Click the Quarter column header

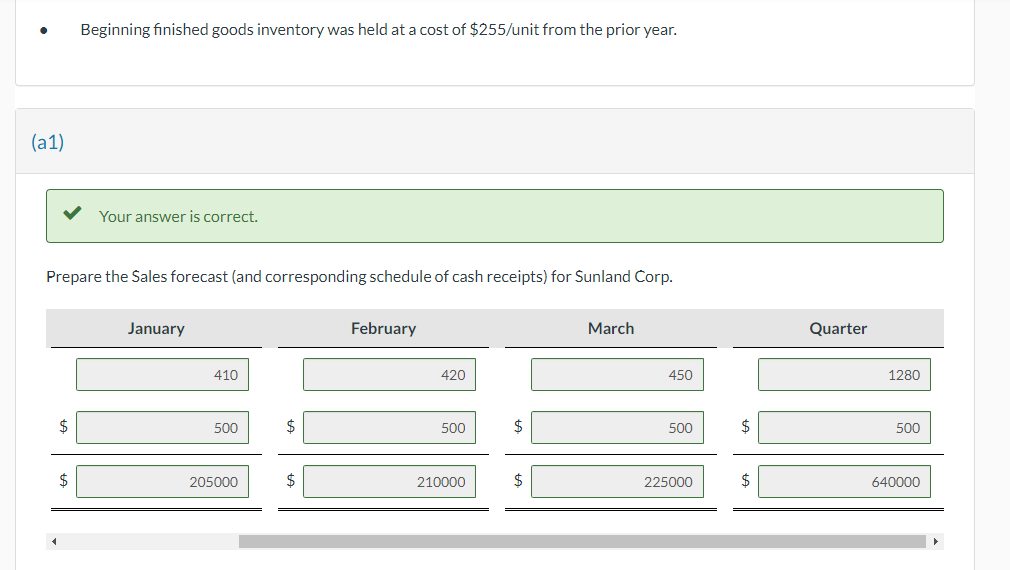838,328
